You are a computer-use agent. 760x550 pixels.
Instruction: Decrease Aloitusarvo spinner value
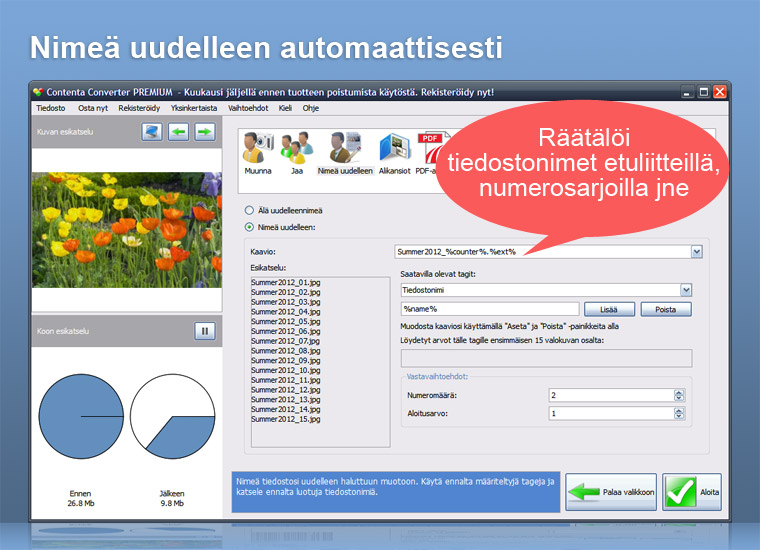coord(679,417)
